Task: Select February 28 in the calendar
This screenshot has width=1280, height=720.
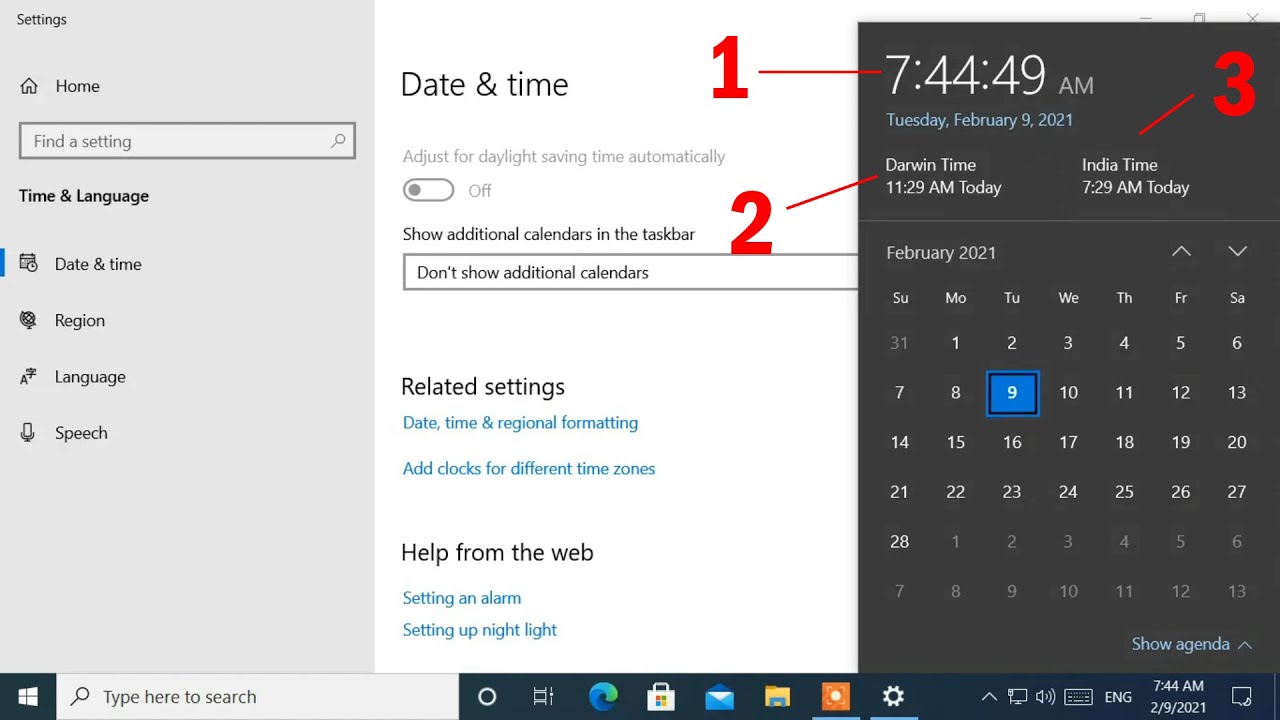Action: click(899, 541)
